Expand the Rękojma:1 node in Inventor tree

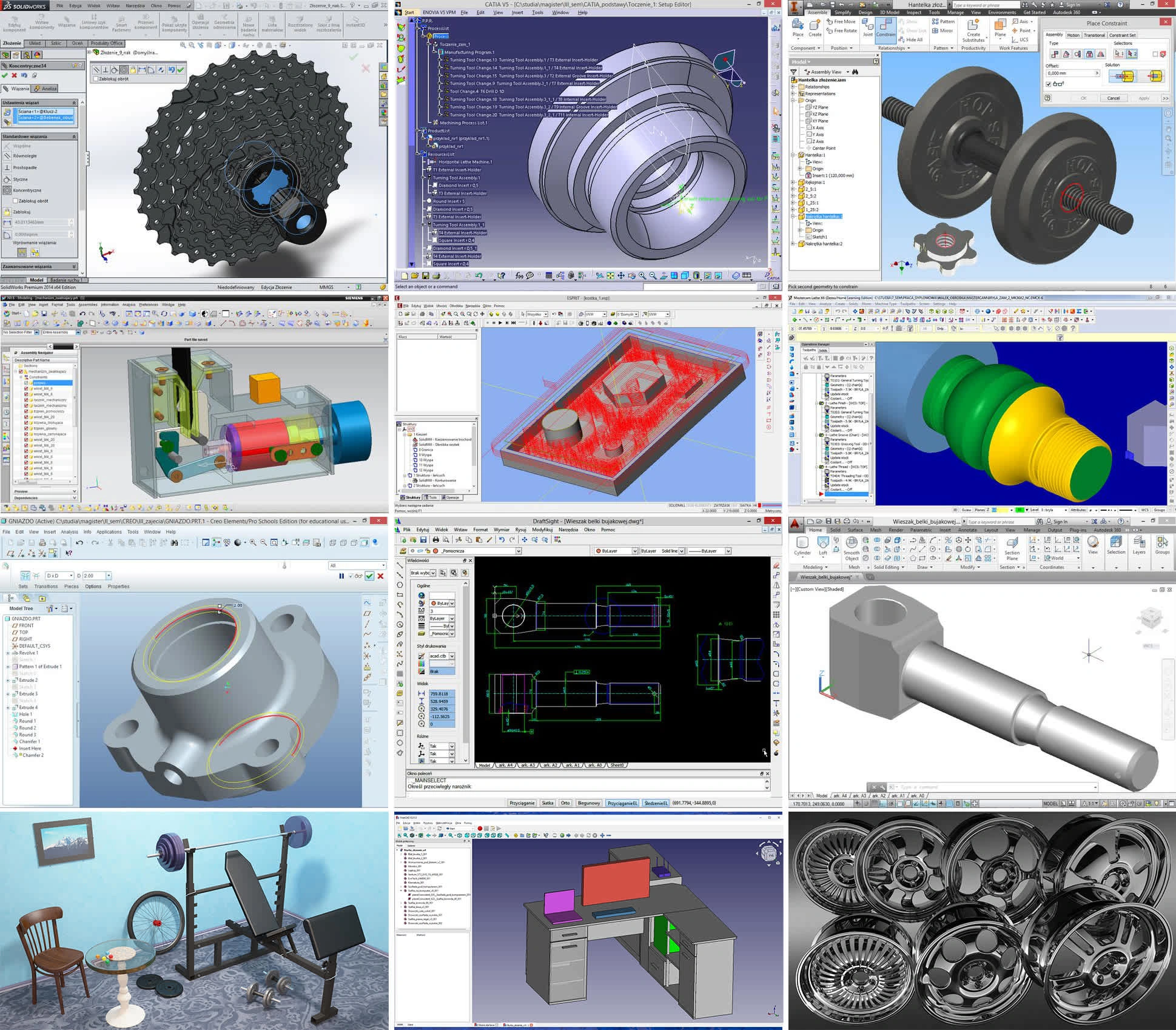tap(793, 182)
